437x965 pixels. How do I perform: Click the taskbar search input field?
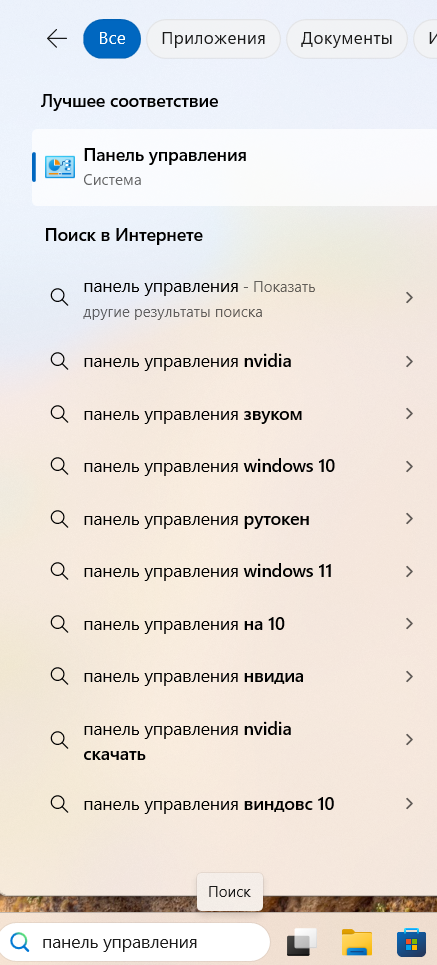135,942
